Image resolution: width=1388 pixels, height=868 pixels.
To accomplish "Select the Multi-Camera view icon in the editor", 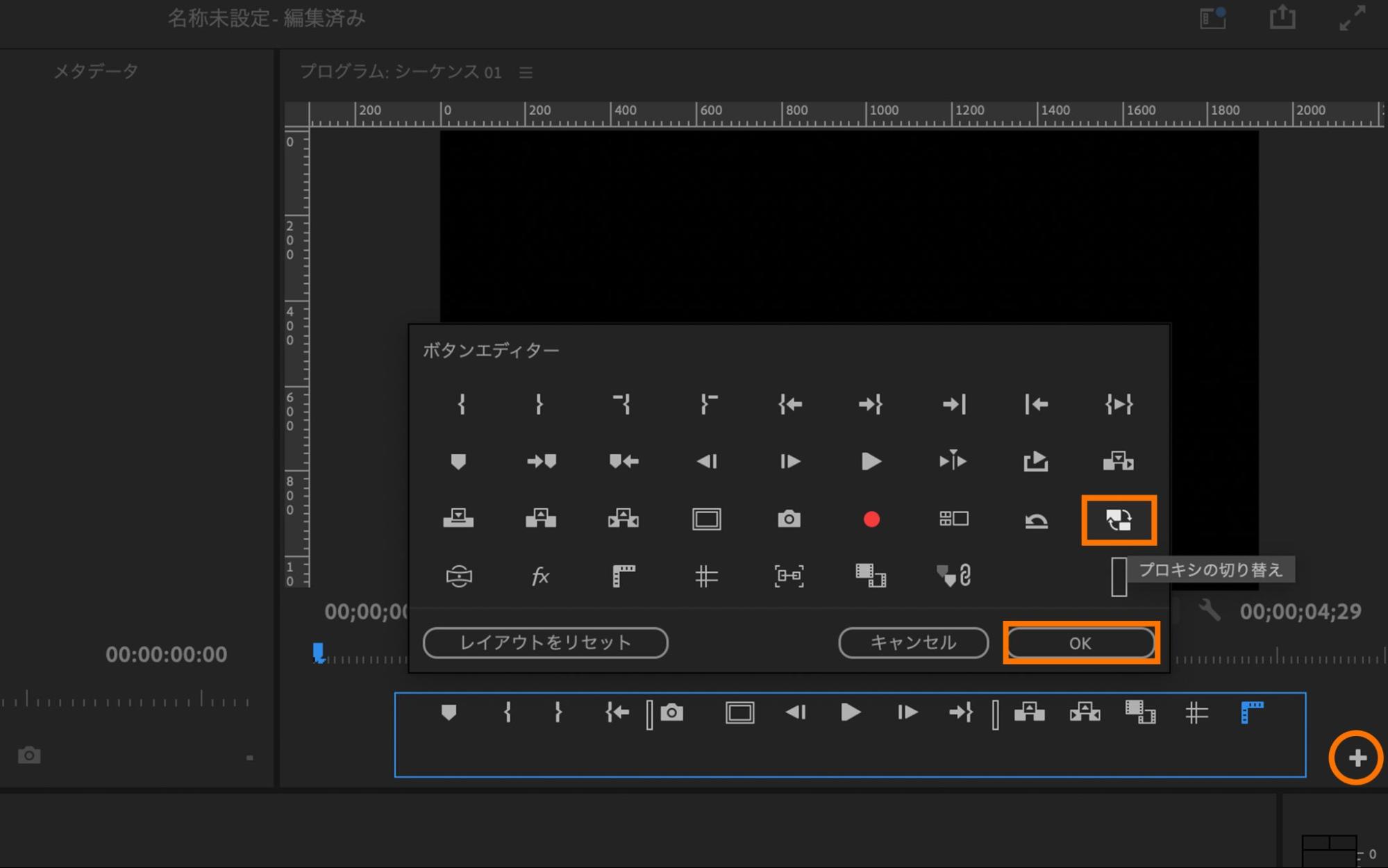I will 953,519.
